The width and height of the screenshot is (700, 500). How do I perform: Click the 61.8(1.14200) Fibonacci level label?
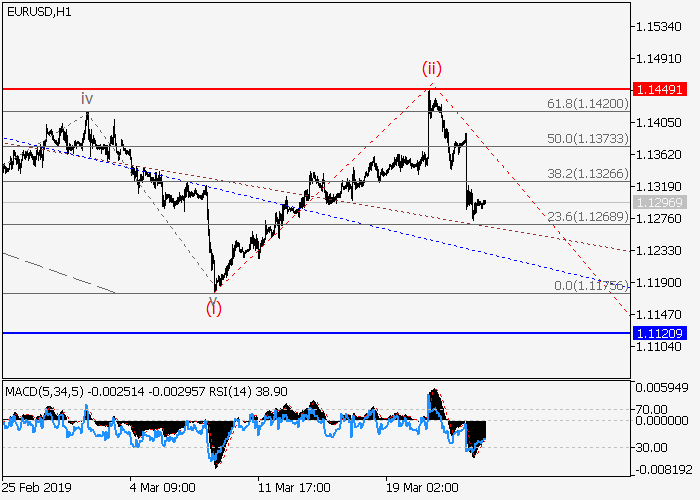click(587, 103)
